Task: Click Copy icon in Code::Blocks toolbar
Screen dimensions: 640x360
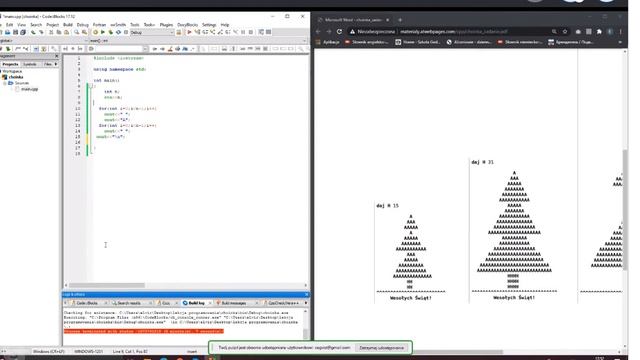Action: click(x=59, y=32)
